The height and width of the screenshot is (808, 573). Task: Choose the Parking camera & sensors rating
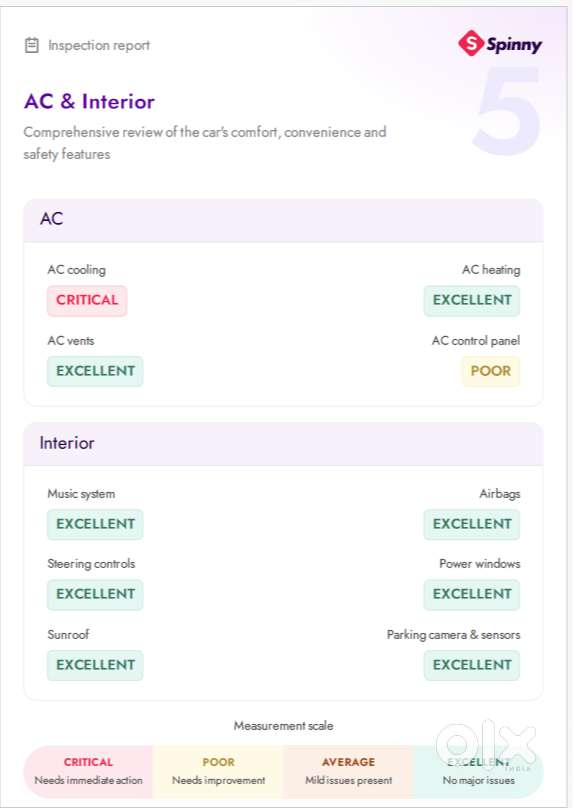(x=472, y=665)
